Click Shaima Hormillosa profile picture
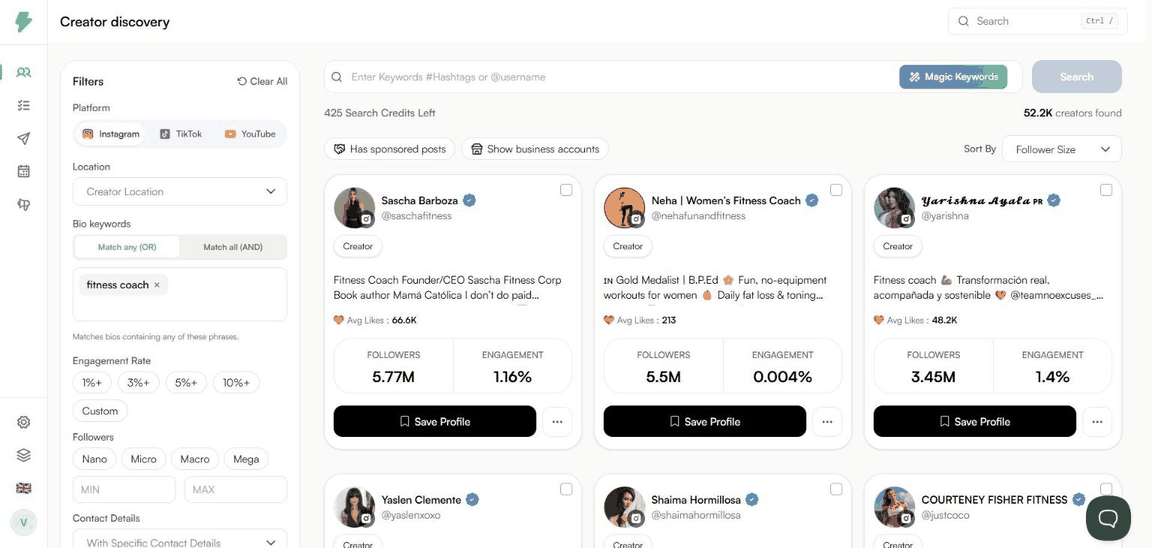This screenshot has height=548, width=1152. [x=624, y=507]
